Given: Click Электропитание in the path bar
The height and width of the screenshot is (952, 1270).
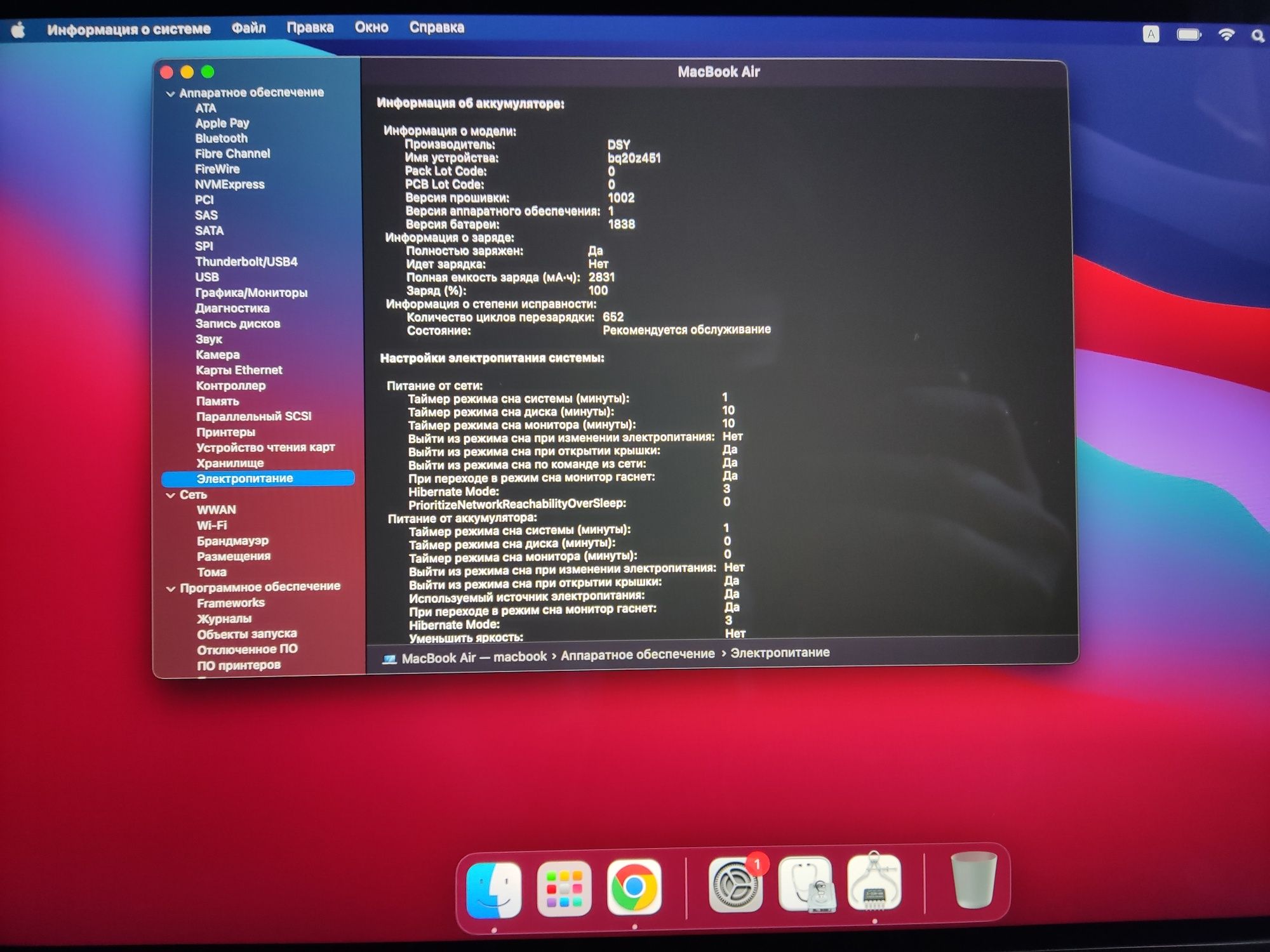Looking at the screenshot, I should (x=780, y=652).
